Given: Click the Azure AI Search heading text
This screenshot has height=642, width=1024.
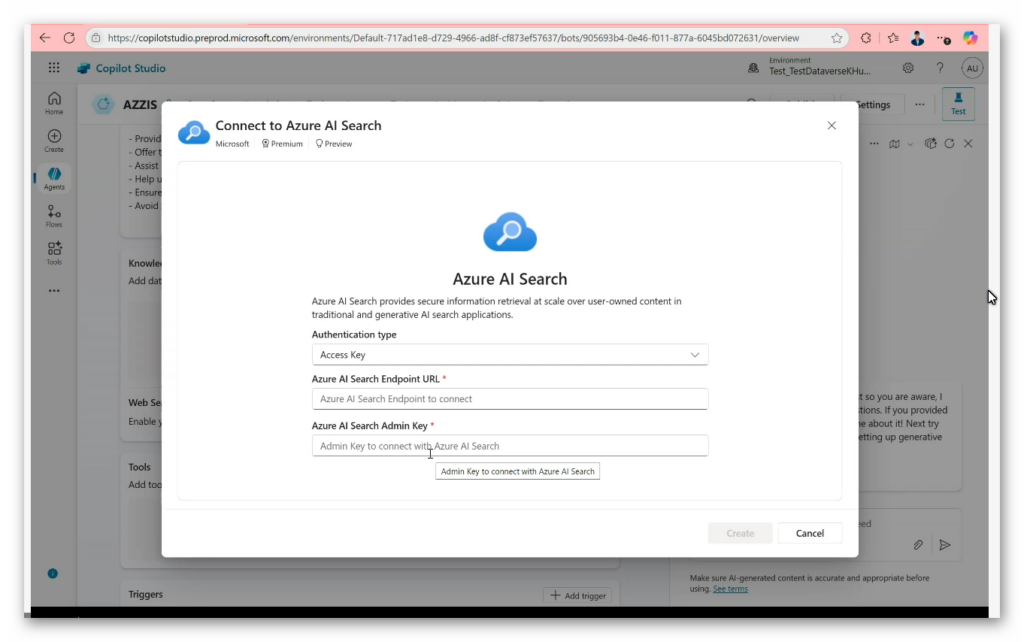Looking at the screenshot, I should coord(510,279).
